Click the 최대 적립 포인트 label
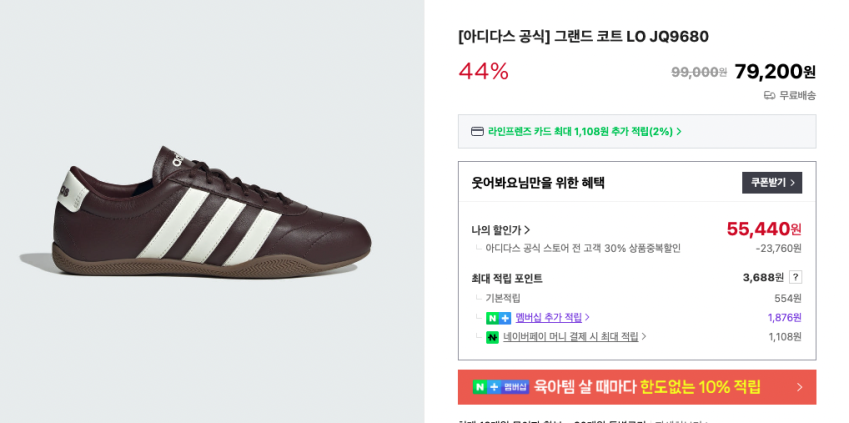The height and width of the screenshot is (423, 849). [507, 278]
